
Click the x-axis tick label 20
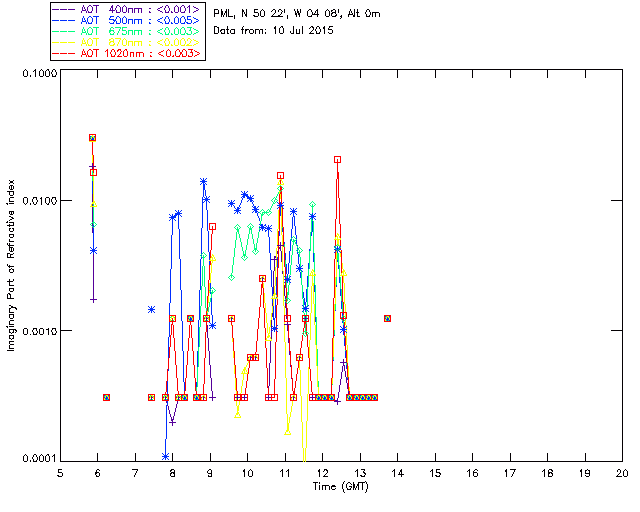click(622, 473)
